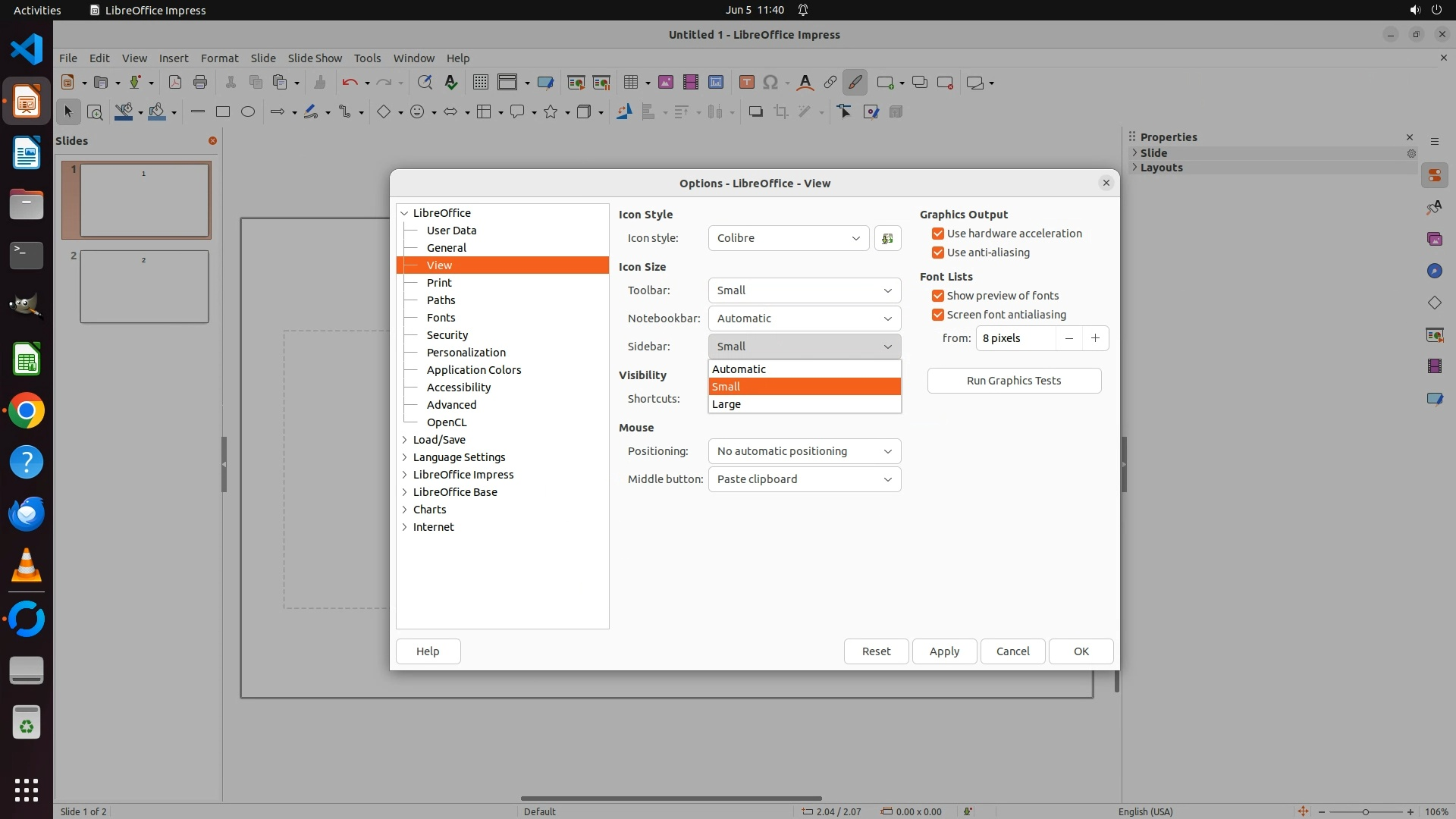Toggle Screen font antialiasing checkbox

[x=938, y=315]
